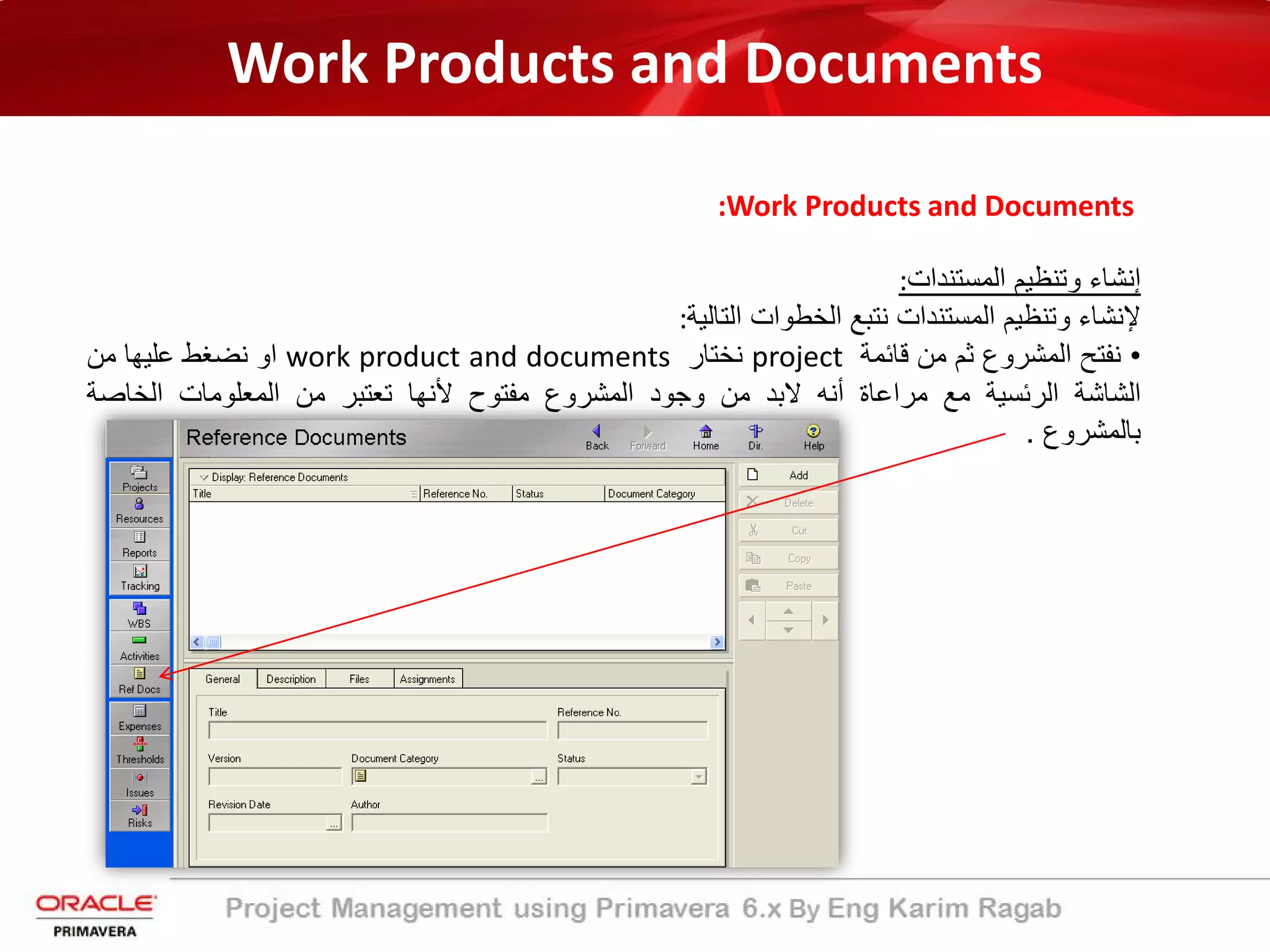The height and width of the screenshot is (952, 1270).
Task: Click the Back navigation arrow
Action: pos(597,438)
